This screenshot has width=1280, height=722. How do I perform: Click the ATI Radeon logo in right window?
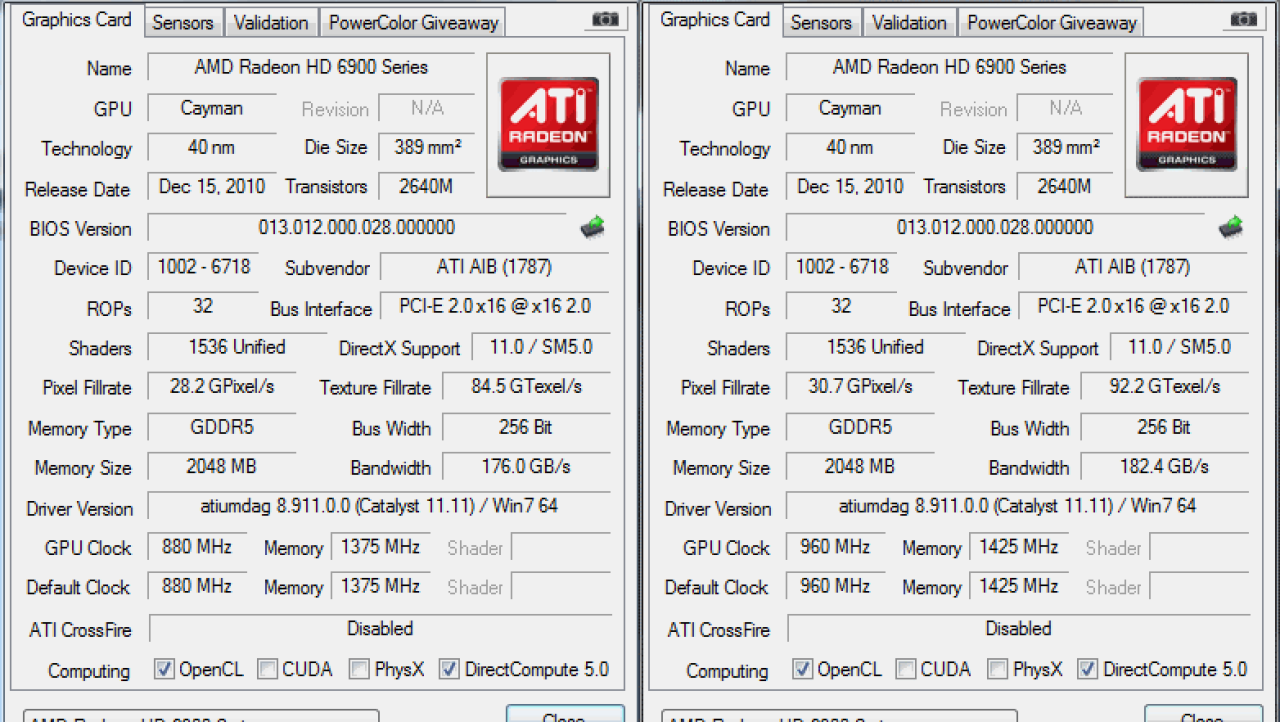[x=1186, y=124]
